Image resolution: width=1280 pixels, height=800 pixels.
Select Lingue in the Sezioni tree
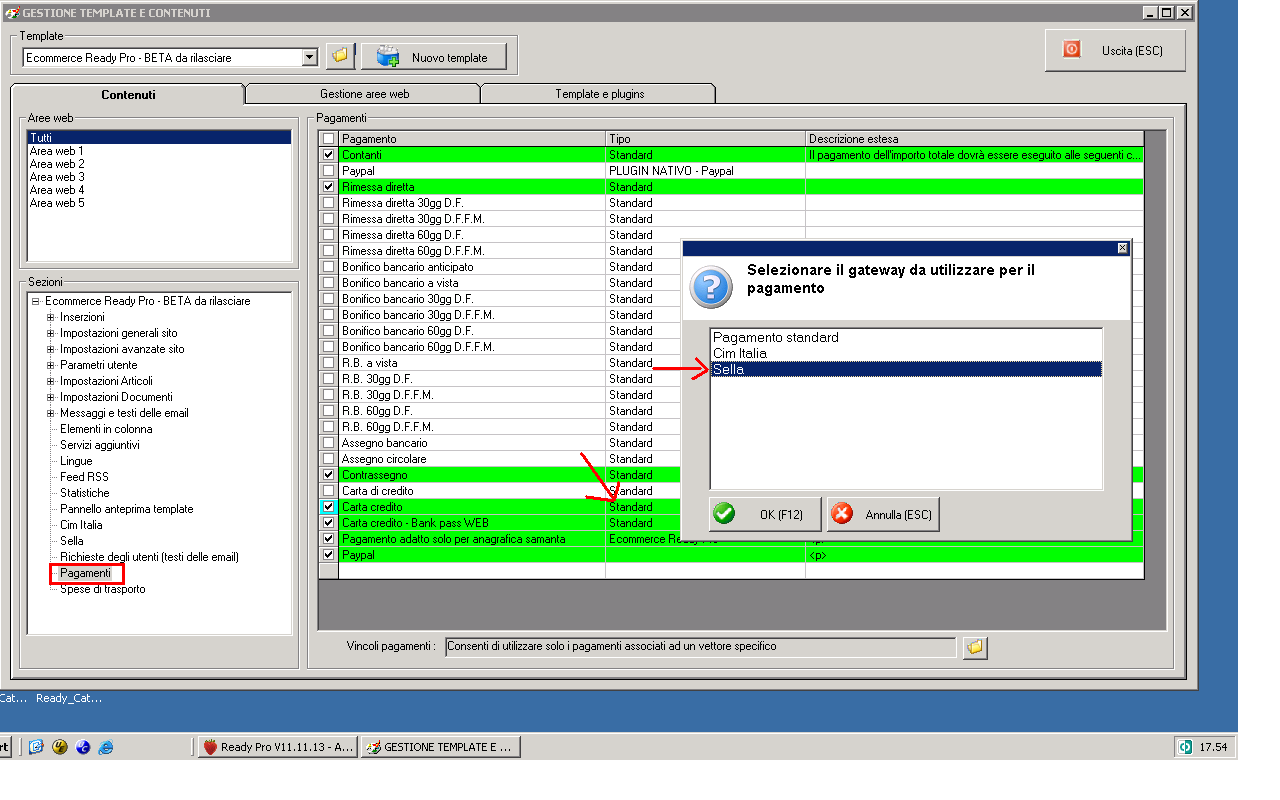pos(76,461)
